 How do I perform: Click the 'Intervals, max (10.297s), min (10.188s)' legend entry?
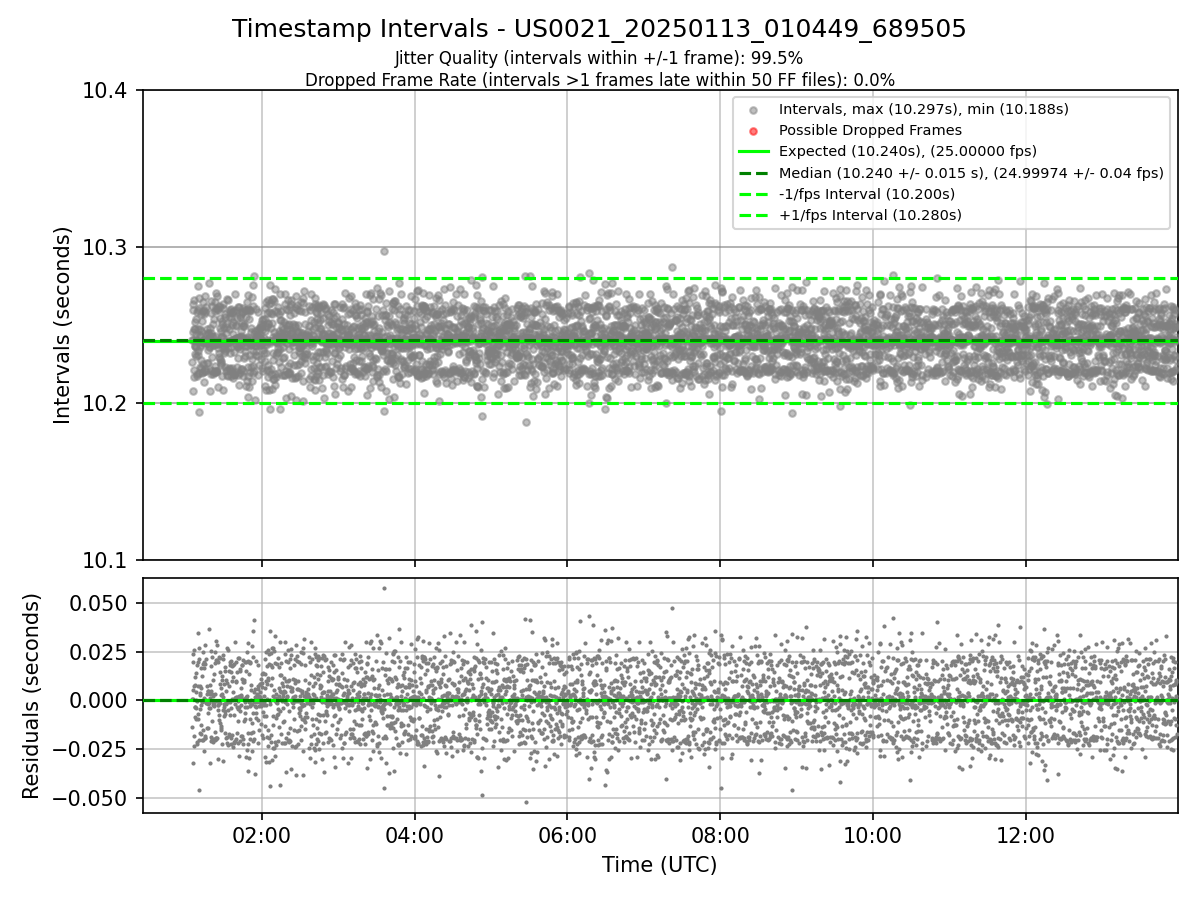[x=924, y=109]
